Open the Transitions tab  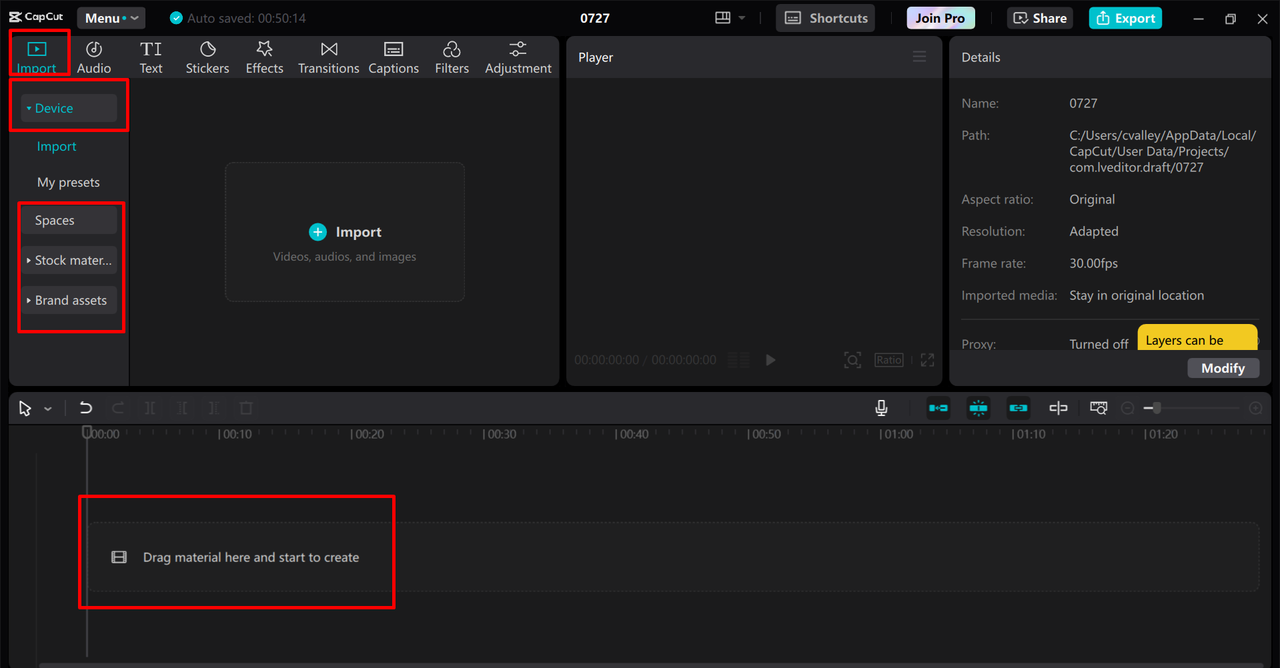[x=329, y=58]
